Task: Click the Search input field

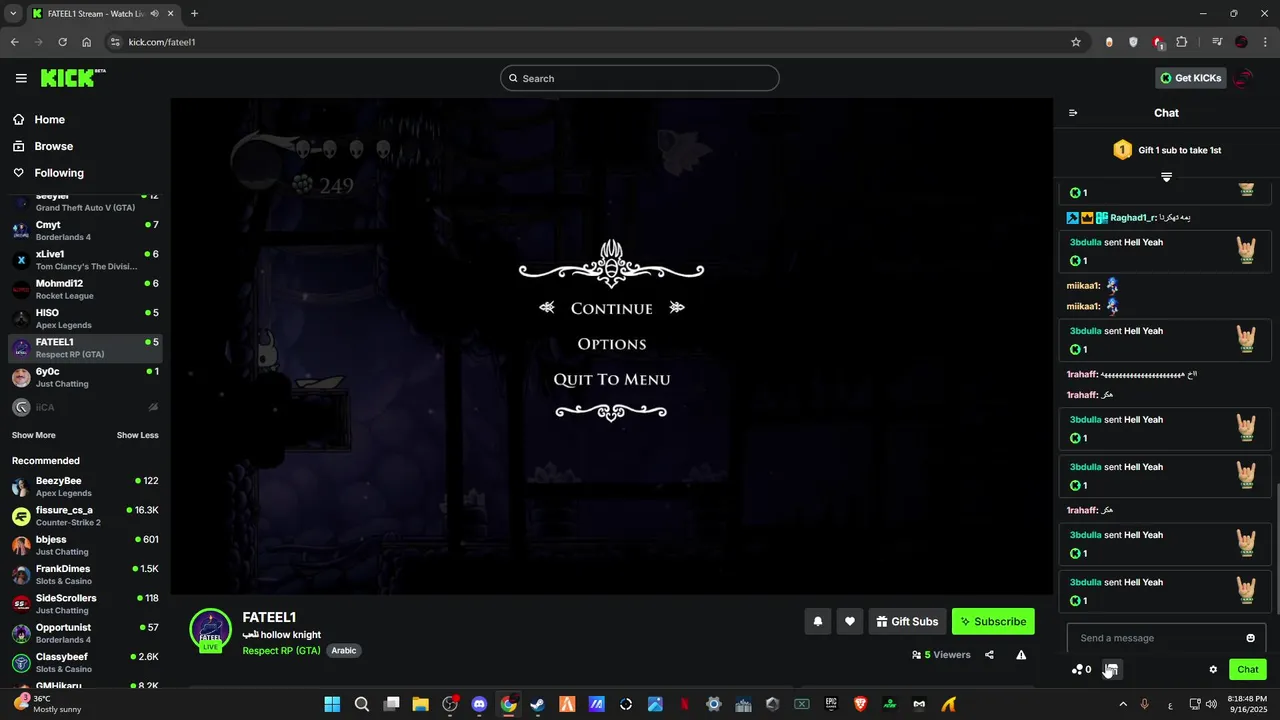Action: pos(640,78)
